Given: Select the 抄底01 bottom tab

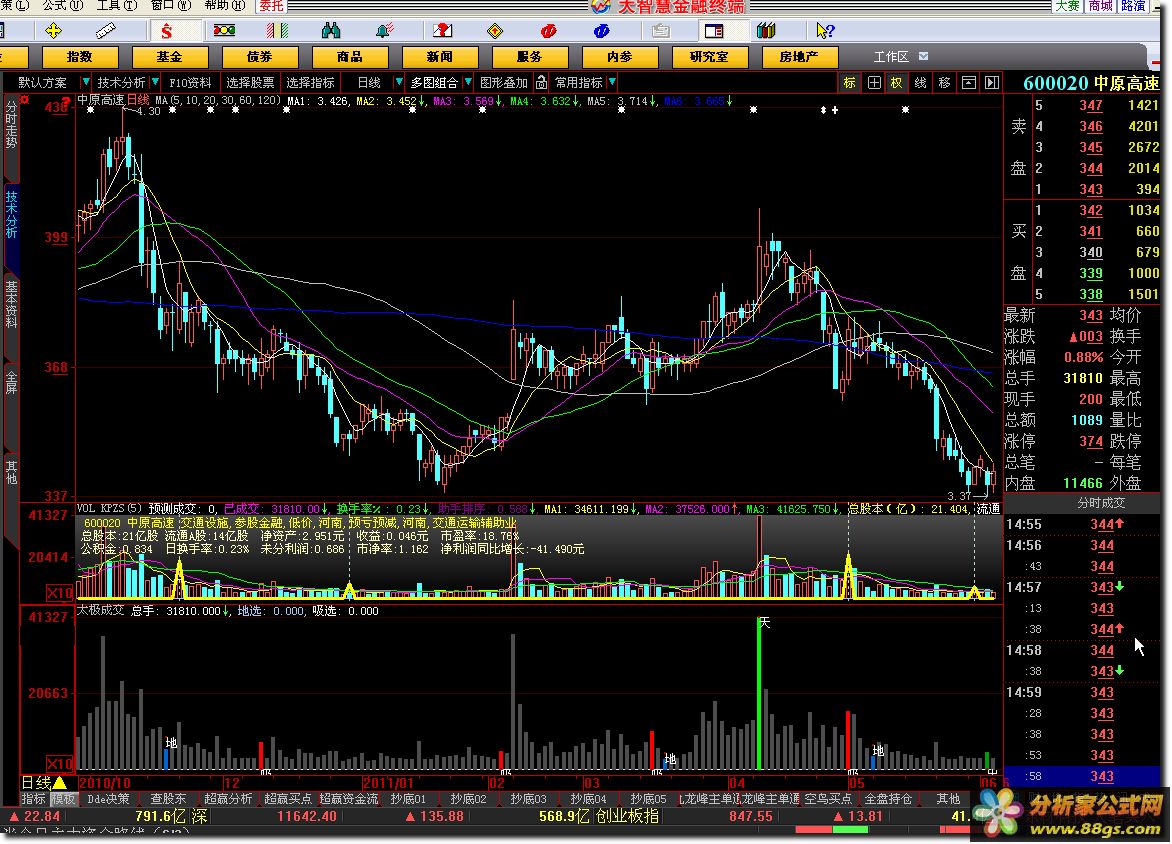Looking at the screenshot, I should [x=408, y=799].
